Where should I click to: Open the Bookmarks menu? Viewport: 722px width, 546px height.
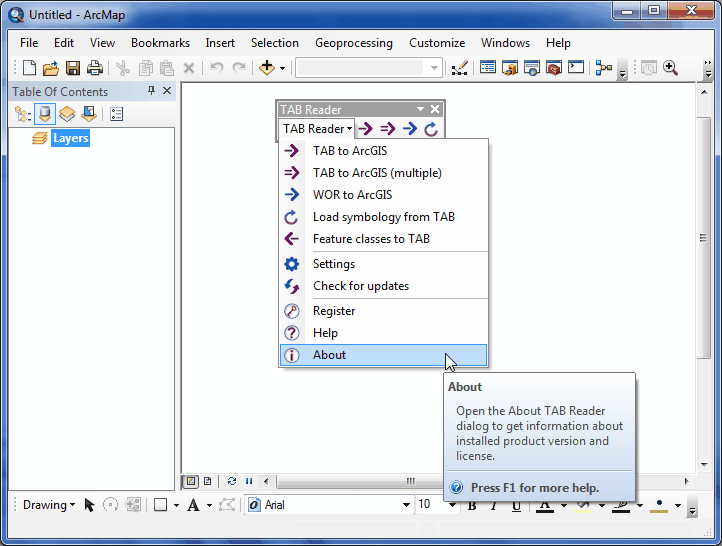tap(160, 43)
